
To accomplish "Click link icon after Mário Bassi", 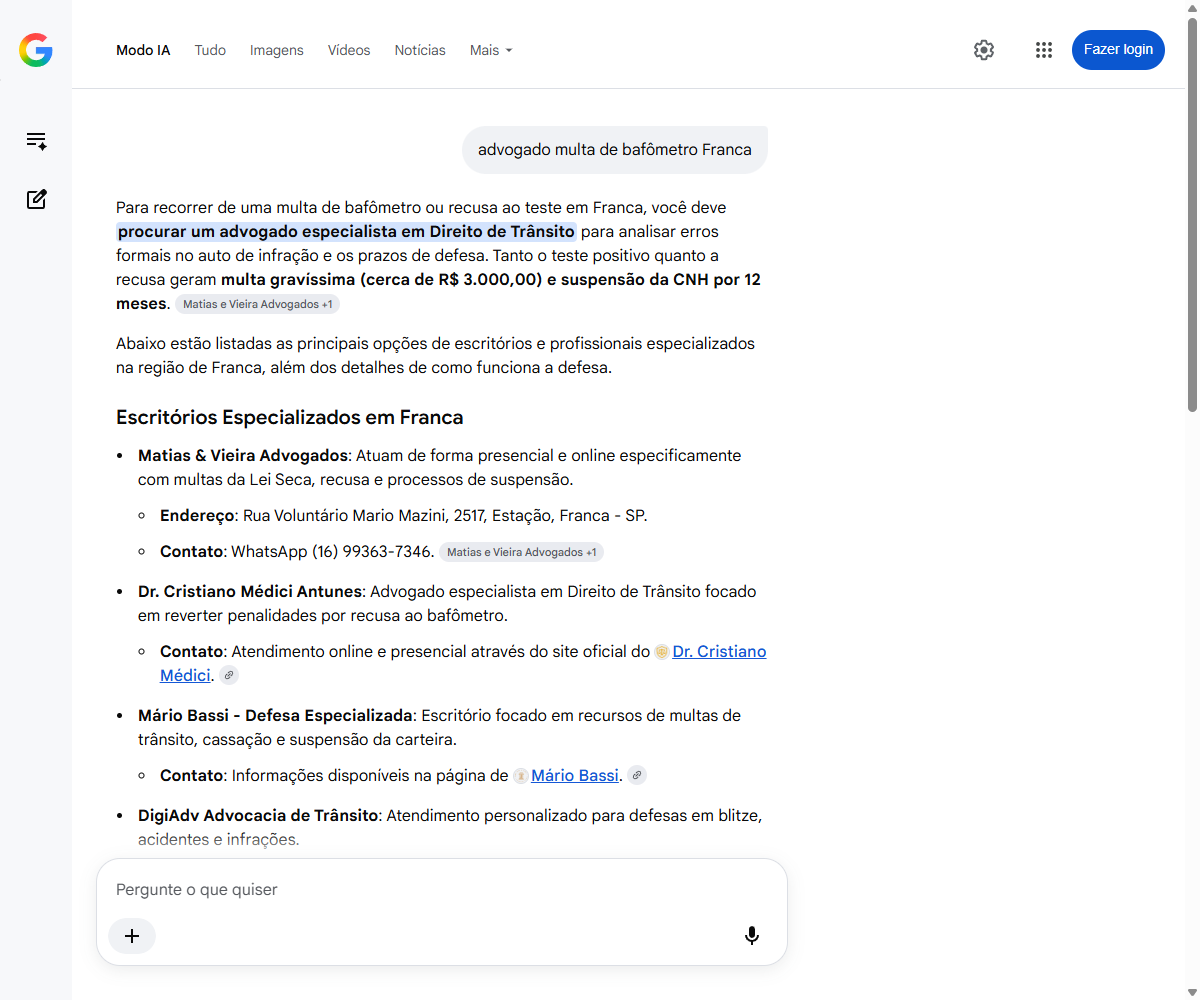I will pos(637,775).
